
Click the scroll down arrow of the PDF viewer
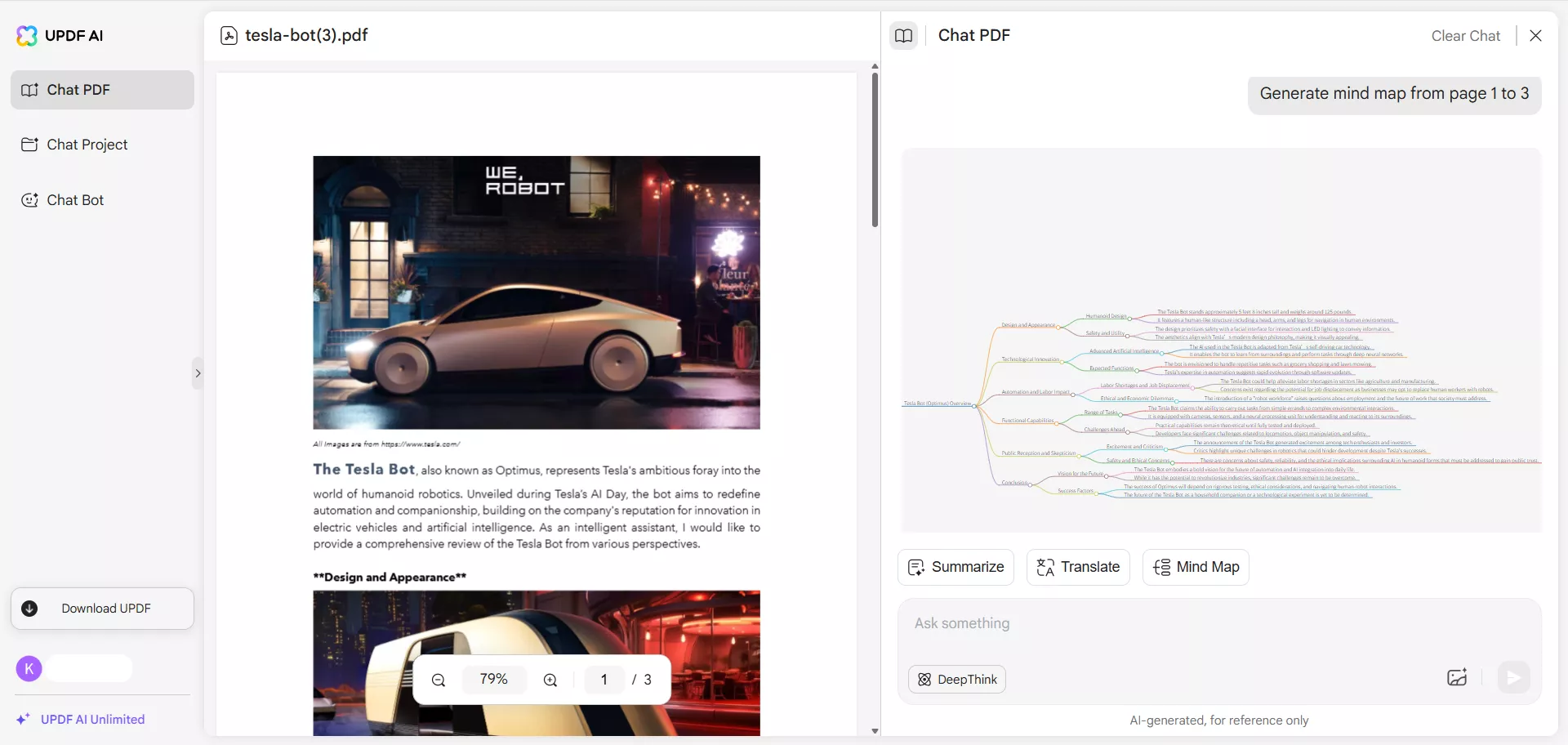[875, 731]
